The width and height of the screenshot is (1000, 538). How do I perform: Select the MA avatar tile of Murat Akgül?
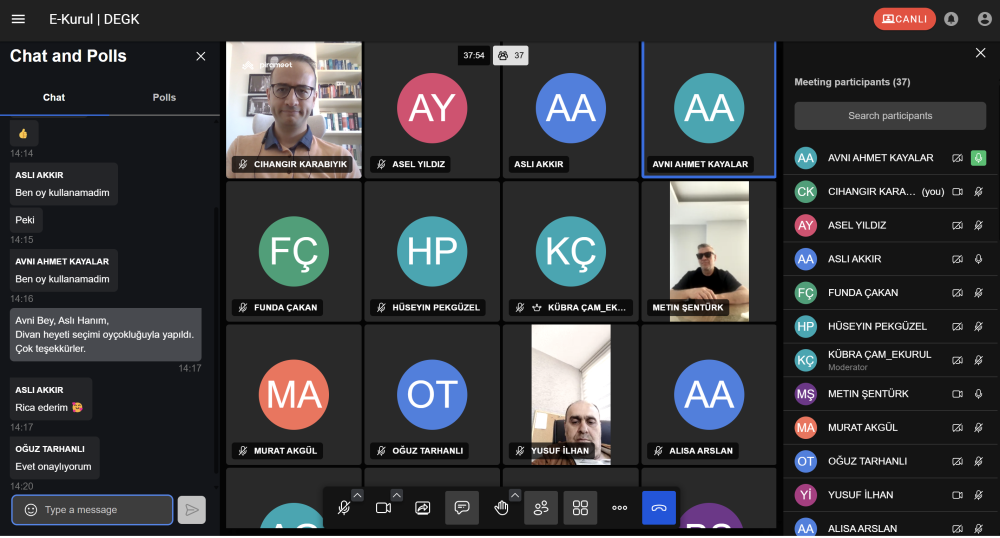294,395
